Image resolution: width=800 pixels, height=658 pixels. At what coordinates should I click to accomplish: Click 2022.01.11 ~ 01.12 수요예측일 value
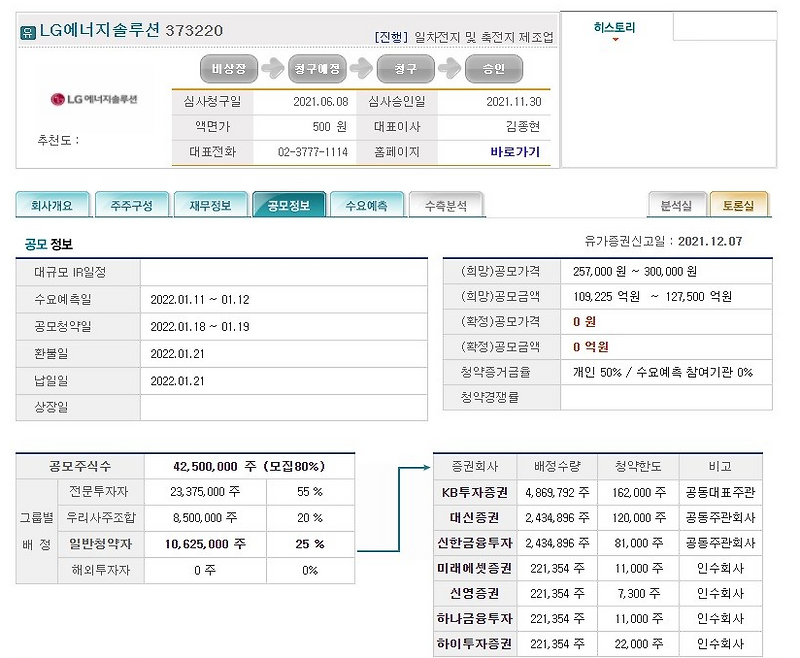click(200, 300)
